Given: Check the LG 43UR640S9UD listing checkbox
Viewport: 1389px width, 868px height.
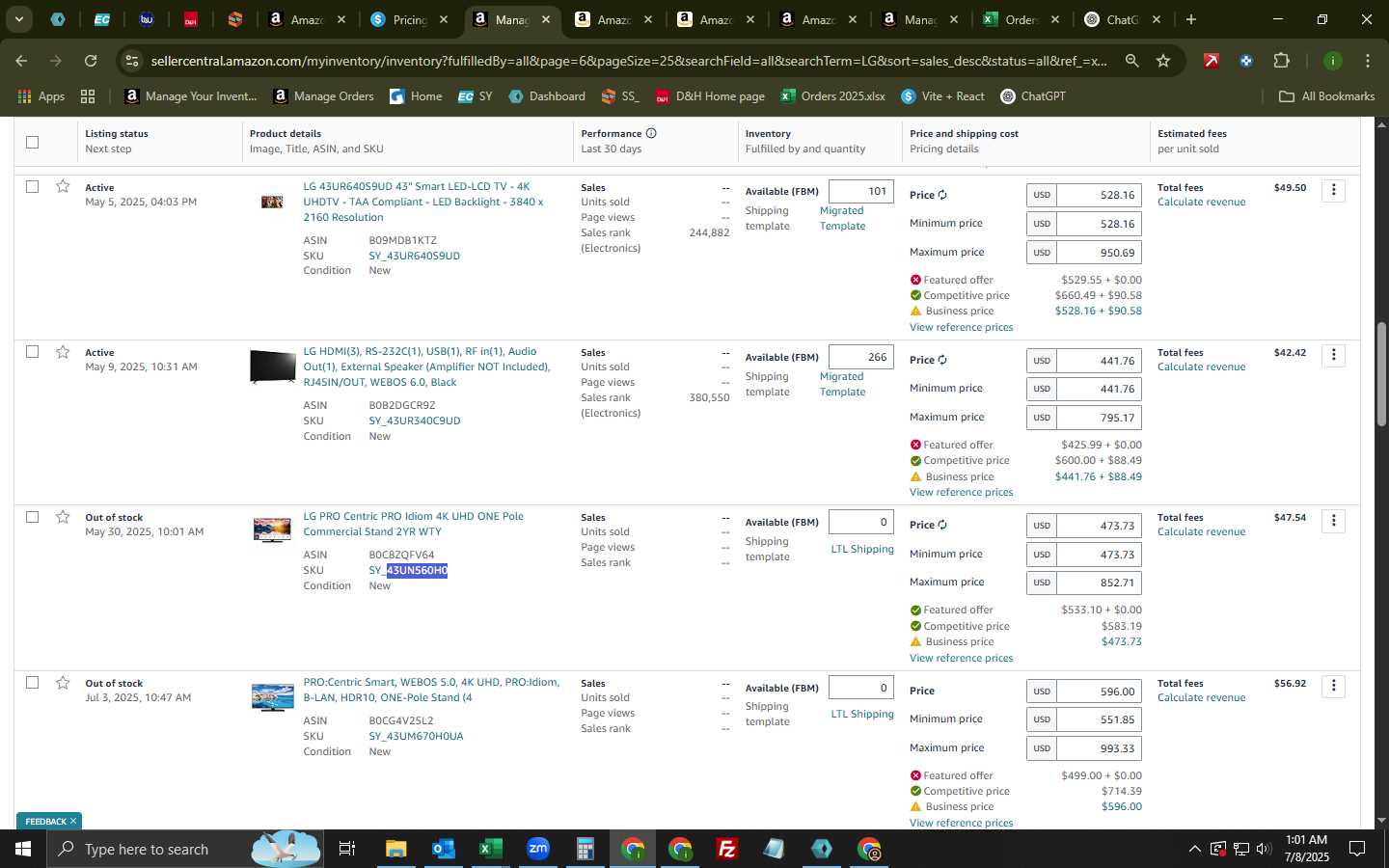Looking at the screenshot, I should pos(32,186).
